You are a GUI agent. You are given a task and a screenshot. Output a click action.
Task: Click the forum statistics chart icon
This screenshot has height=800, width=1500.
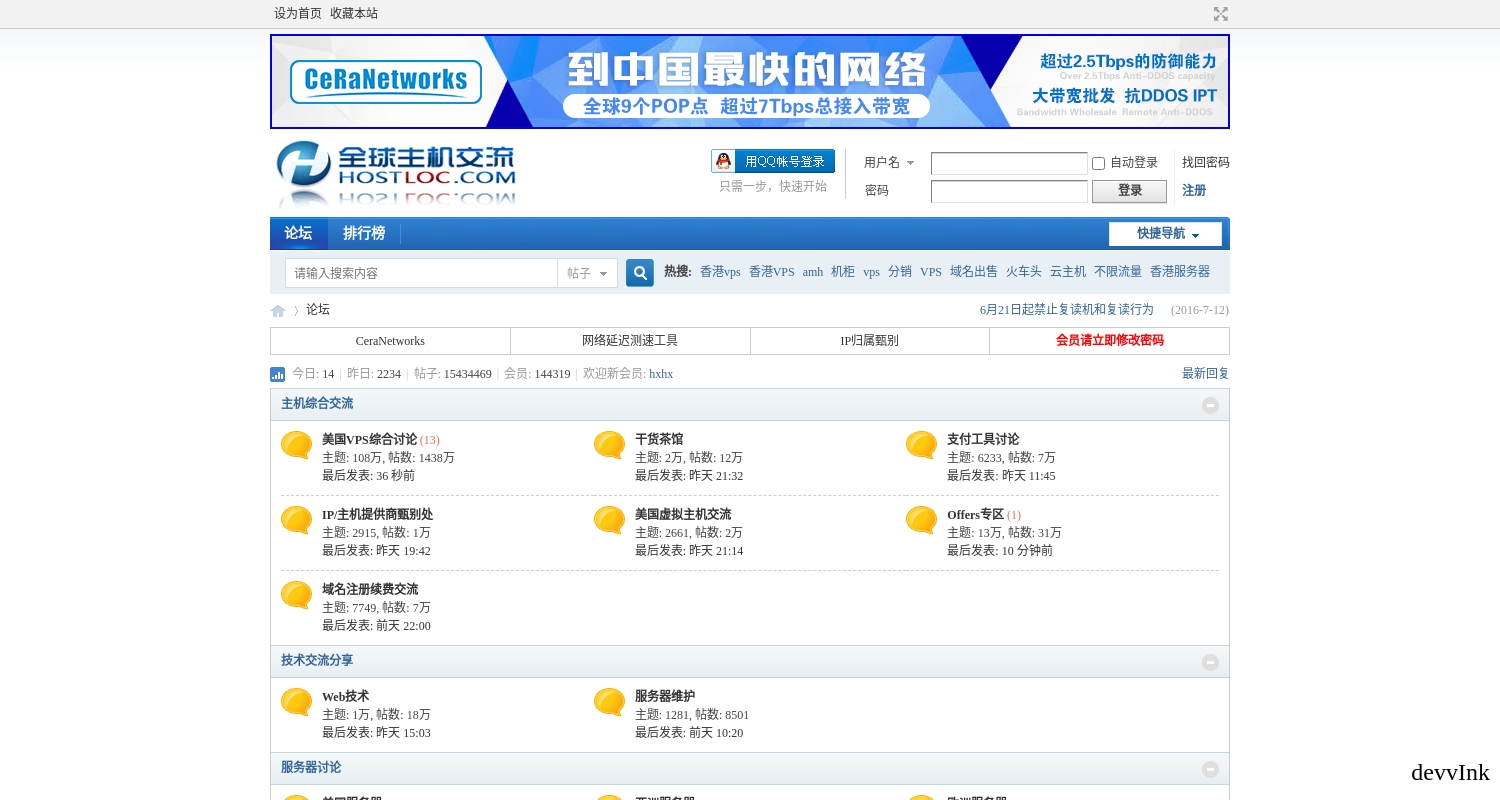pos(278,374)
